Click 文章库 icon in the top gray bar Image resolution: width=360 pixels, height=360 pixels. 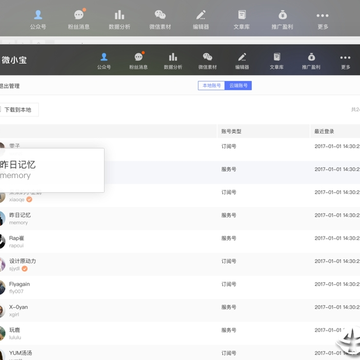pos(242,15)
